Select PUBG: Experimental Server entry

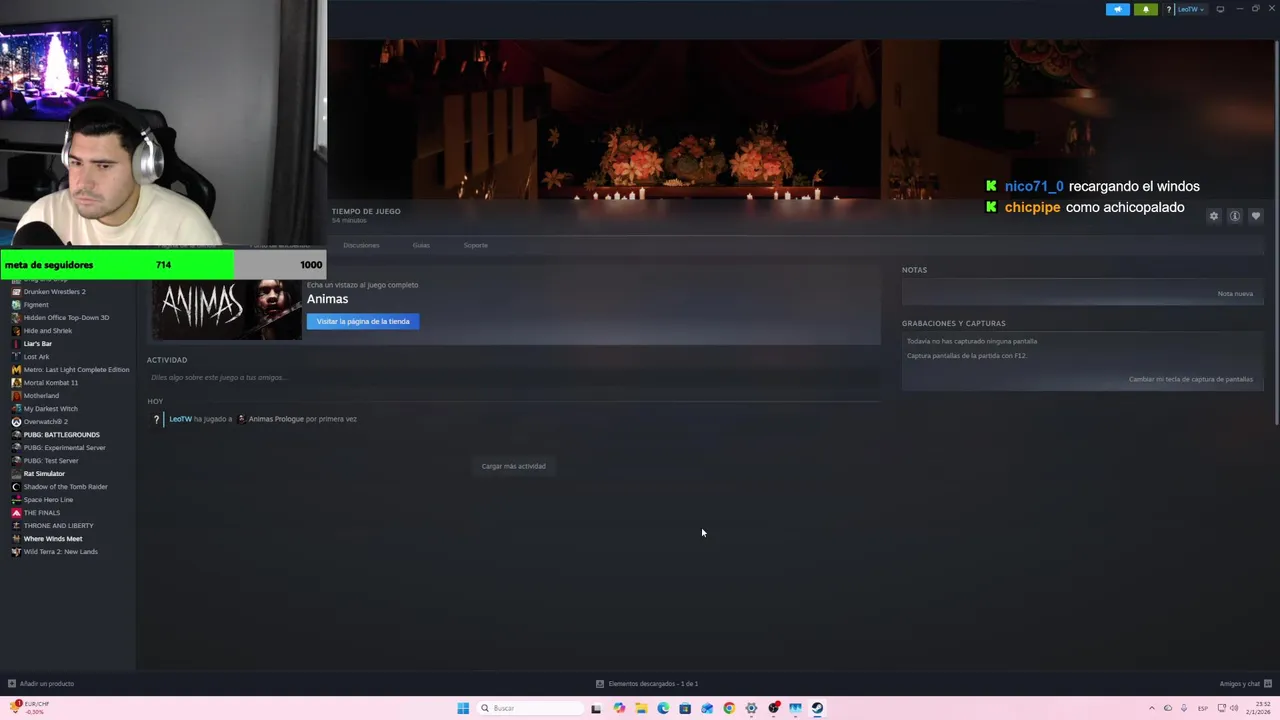pos(64,448)
